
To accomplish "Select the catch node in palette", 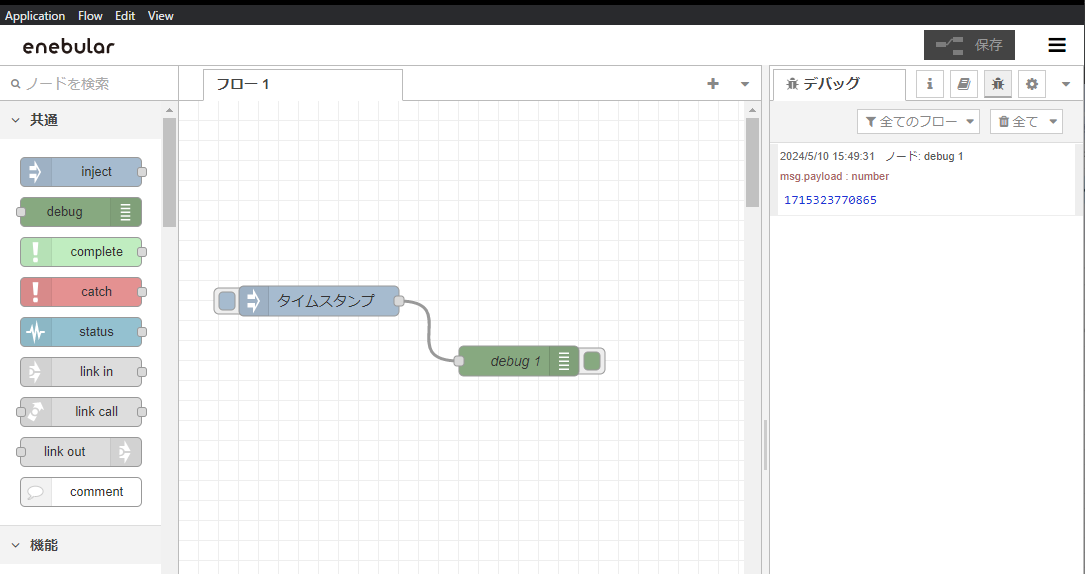I will 81,292.
